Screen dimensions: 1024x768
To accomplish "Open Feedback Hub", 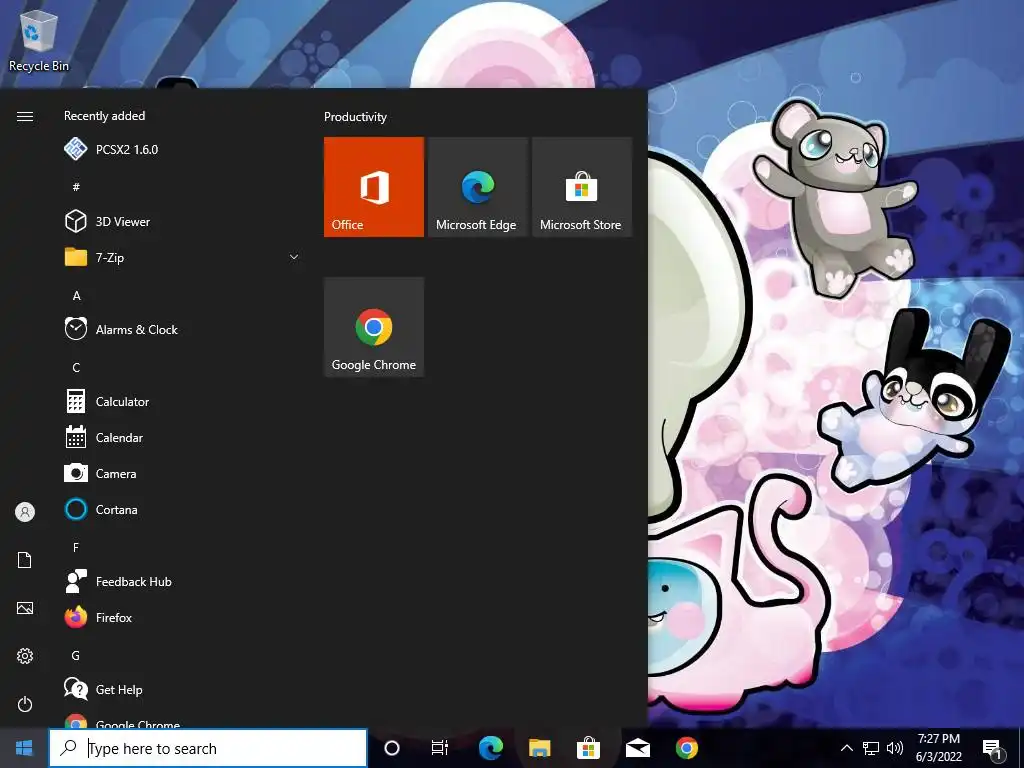I will [x=182, y=581].
